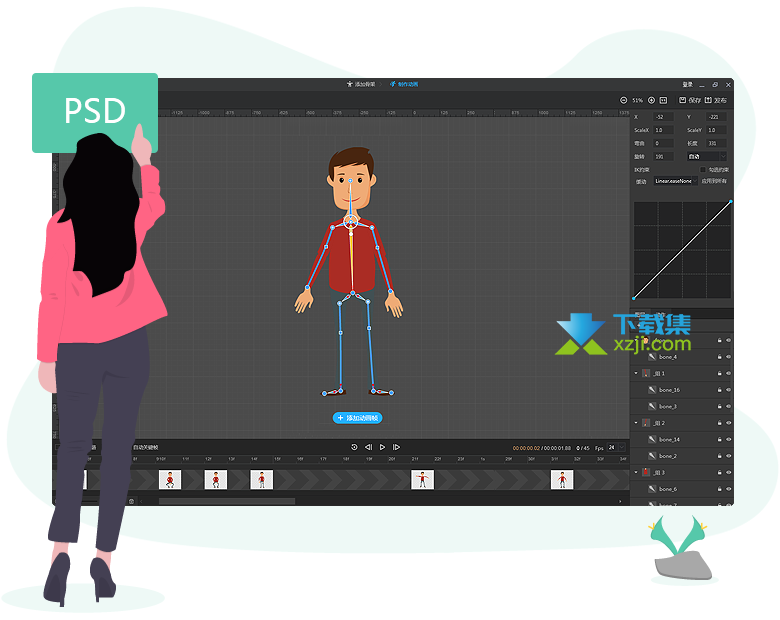Toggle the lock on 组 2
This screenshot has height=620, width=780.
coord(719,422)
